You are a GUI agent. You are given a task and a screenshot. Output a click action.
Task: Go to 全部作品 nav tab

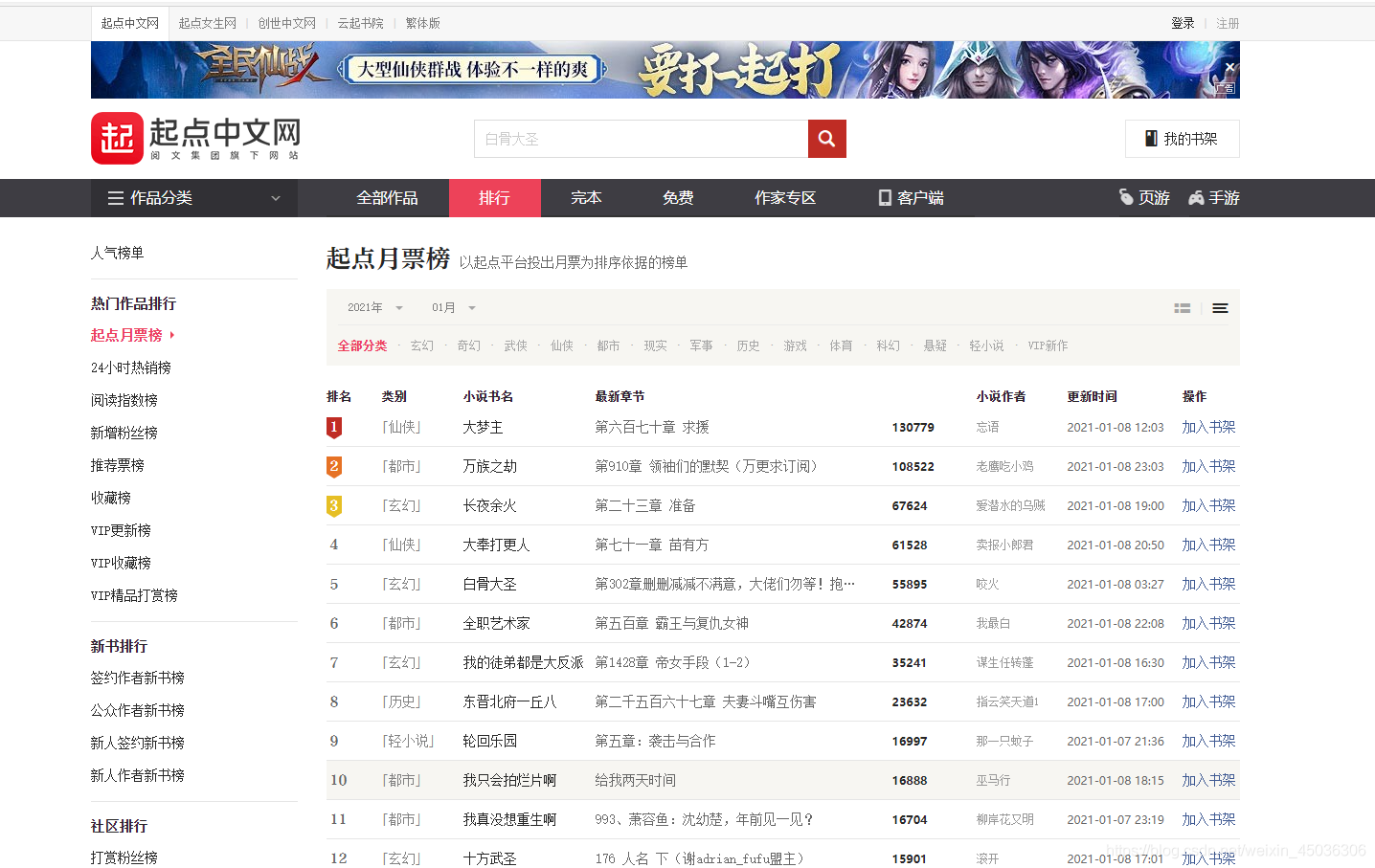coord(387,198)
